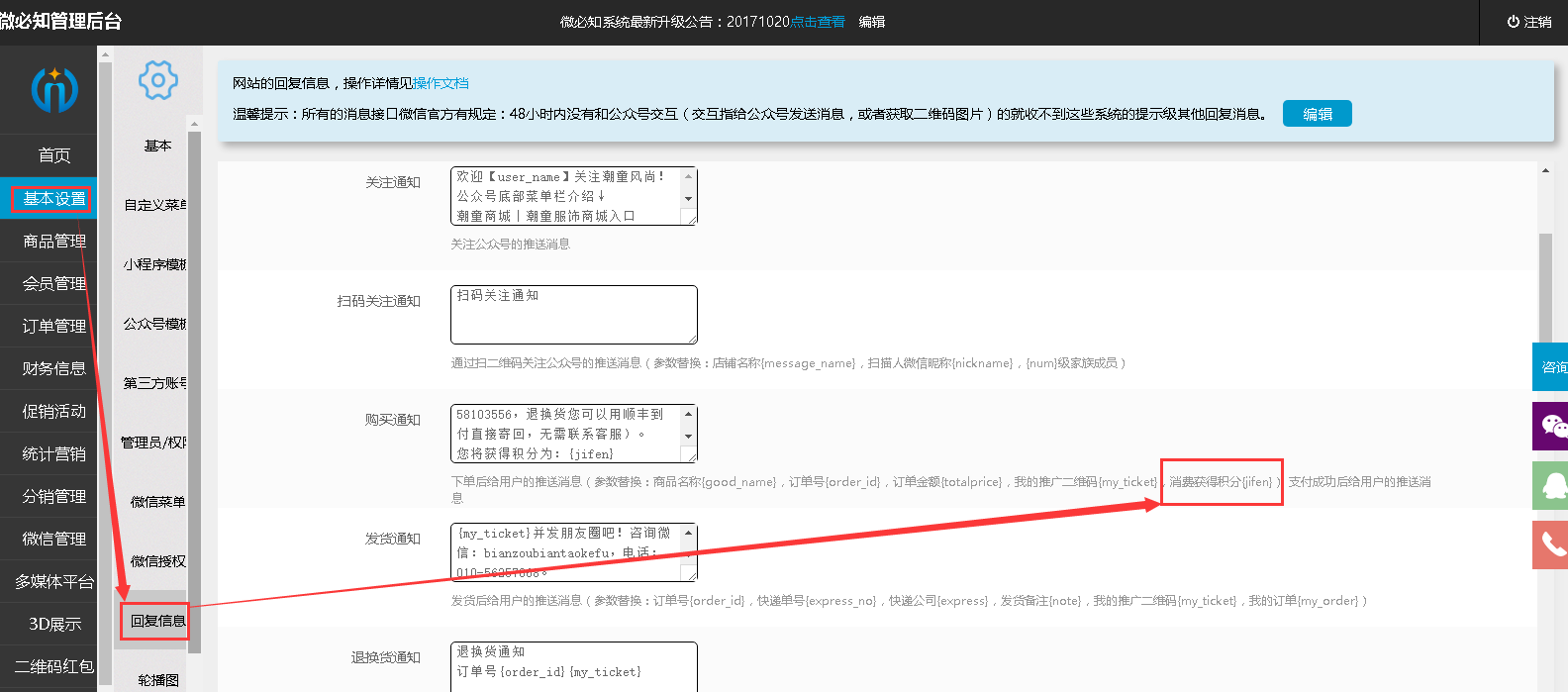Click 编辑 next to the announcement
The image size is (1568, 692).
872,22
